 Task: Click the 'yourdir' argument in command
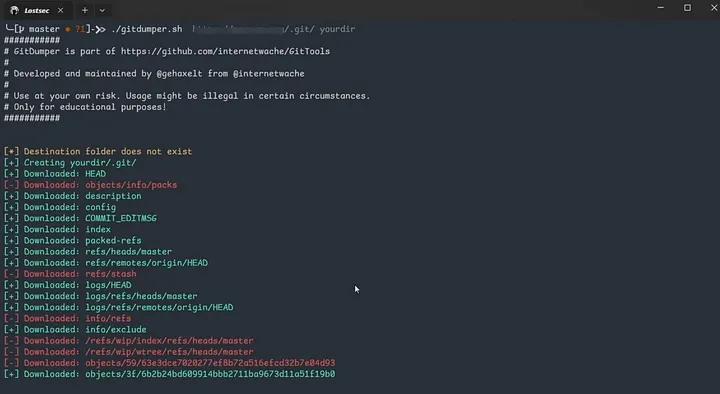click(x=337, y=29)
